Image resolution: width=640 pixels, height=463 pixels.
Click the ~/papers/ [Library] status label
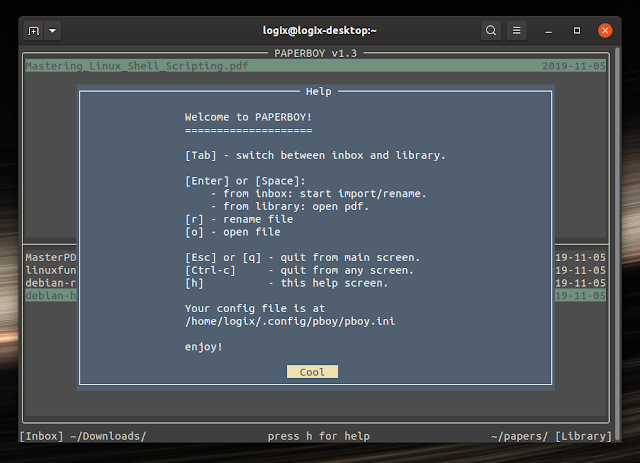[x=551, y=436]
